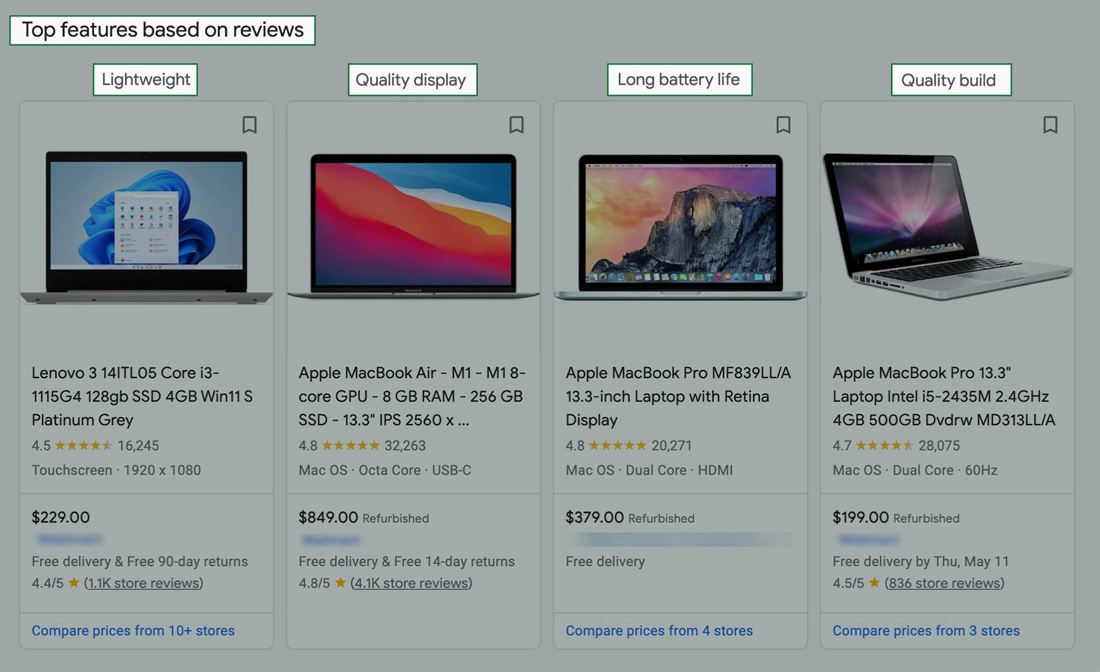Save the MacBook Air M1 with bookmark icon
Viewport: 1100px width, 672px height.
(516, 125)
